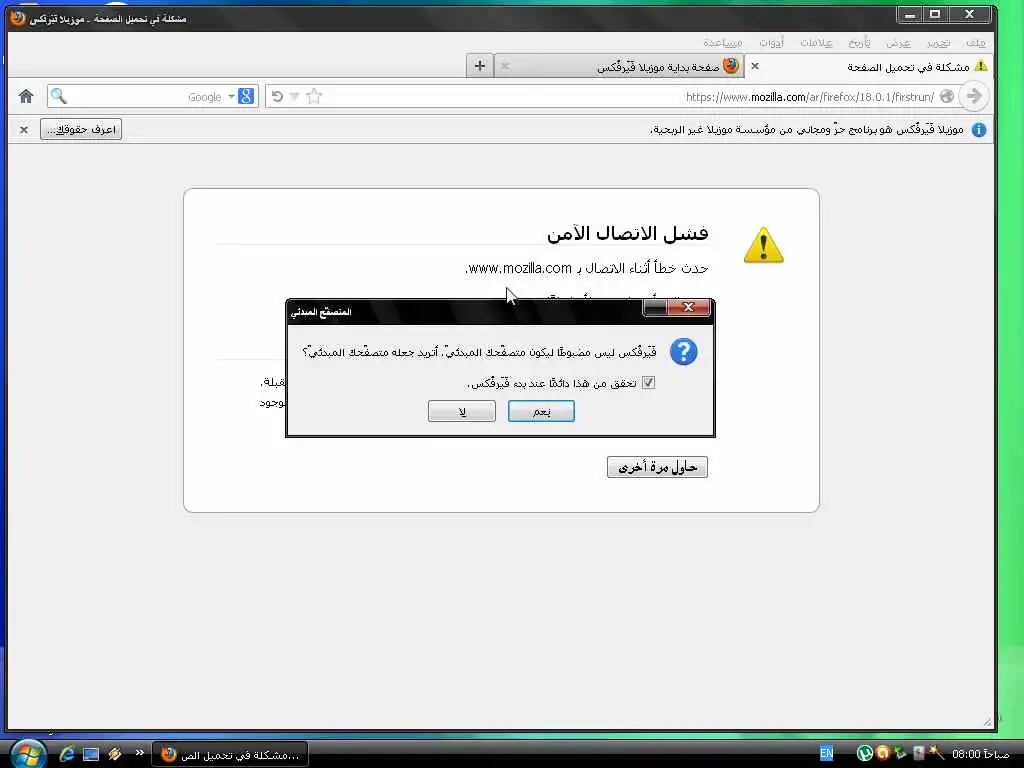Expand the quick launch chevron

[139, 752]
